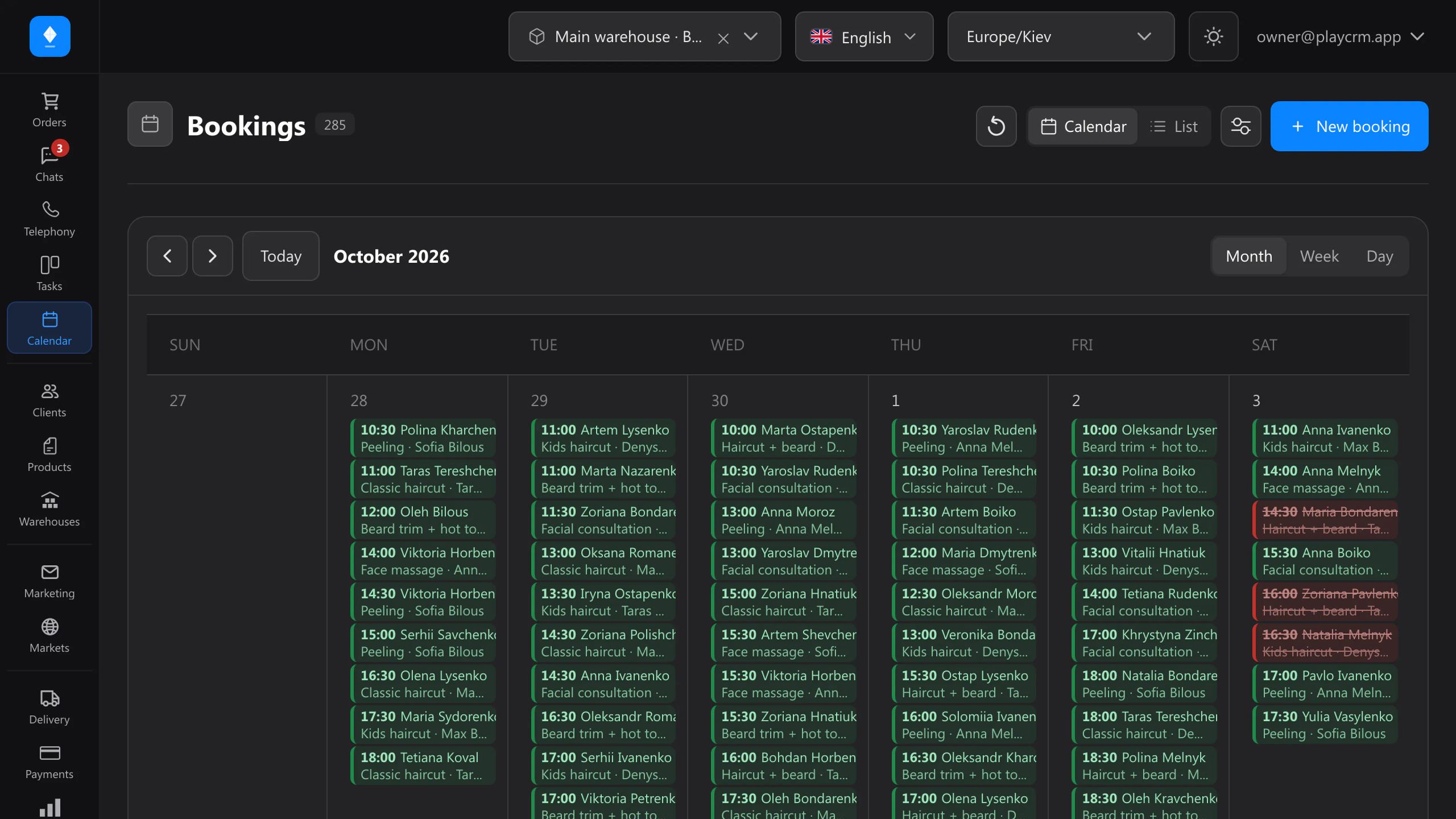This screenshot has height=819, width=1456.
Task: Go to Marketing in sidebar
Action: click(x=49, y=581)
